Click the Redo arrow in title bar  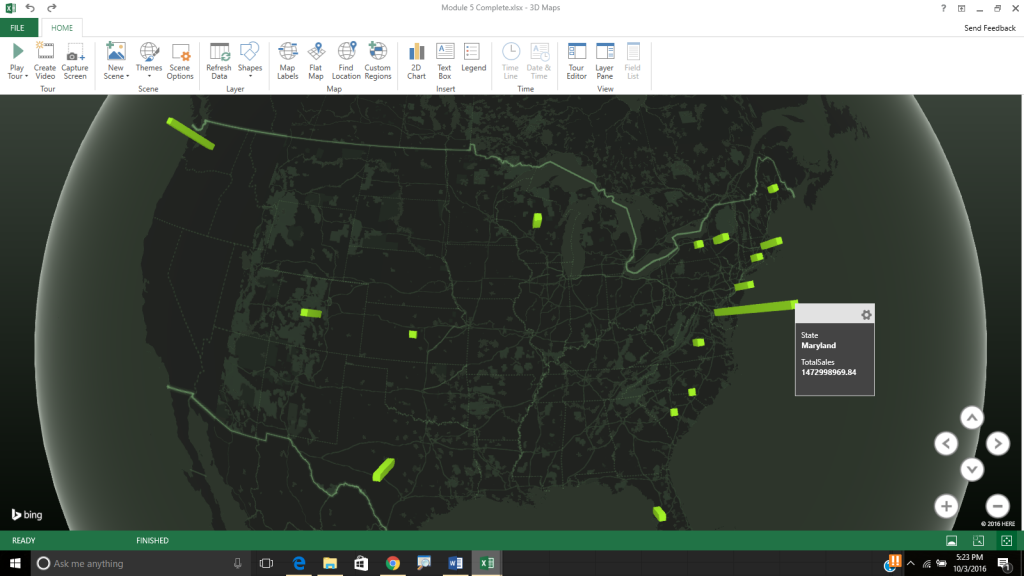click(x=52, y=8)
